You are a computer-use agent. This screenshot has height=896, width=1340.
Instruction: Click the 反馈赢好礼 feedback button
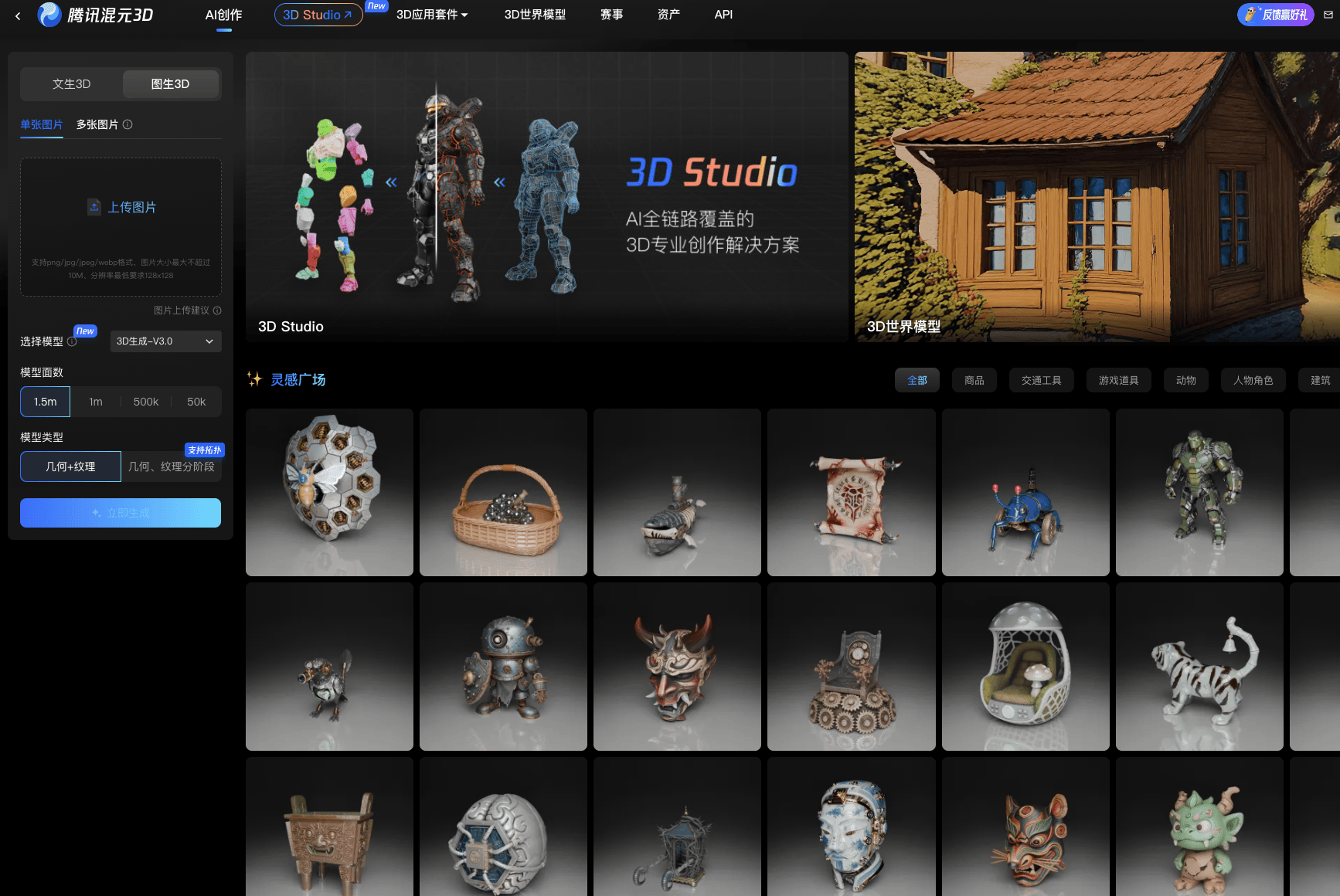1276,15
